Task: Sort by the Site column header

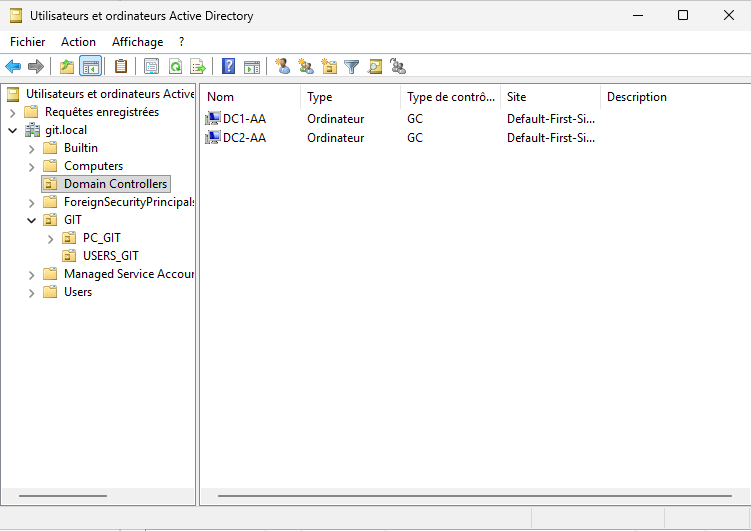Action: pos(550,97)
